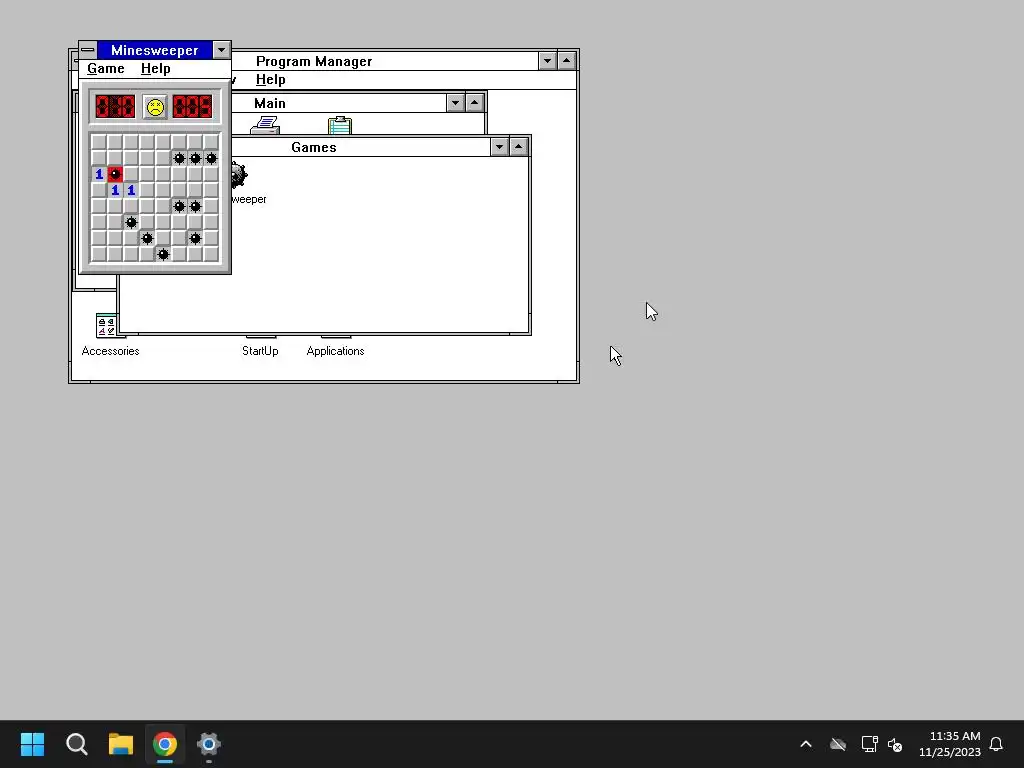Click the lone mine in the board's bottom row
The width and height of the screenshot is (1024, 768).
coord(163,254)
